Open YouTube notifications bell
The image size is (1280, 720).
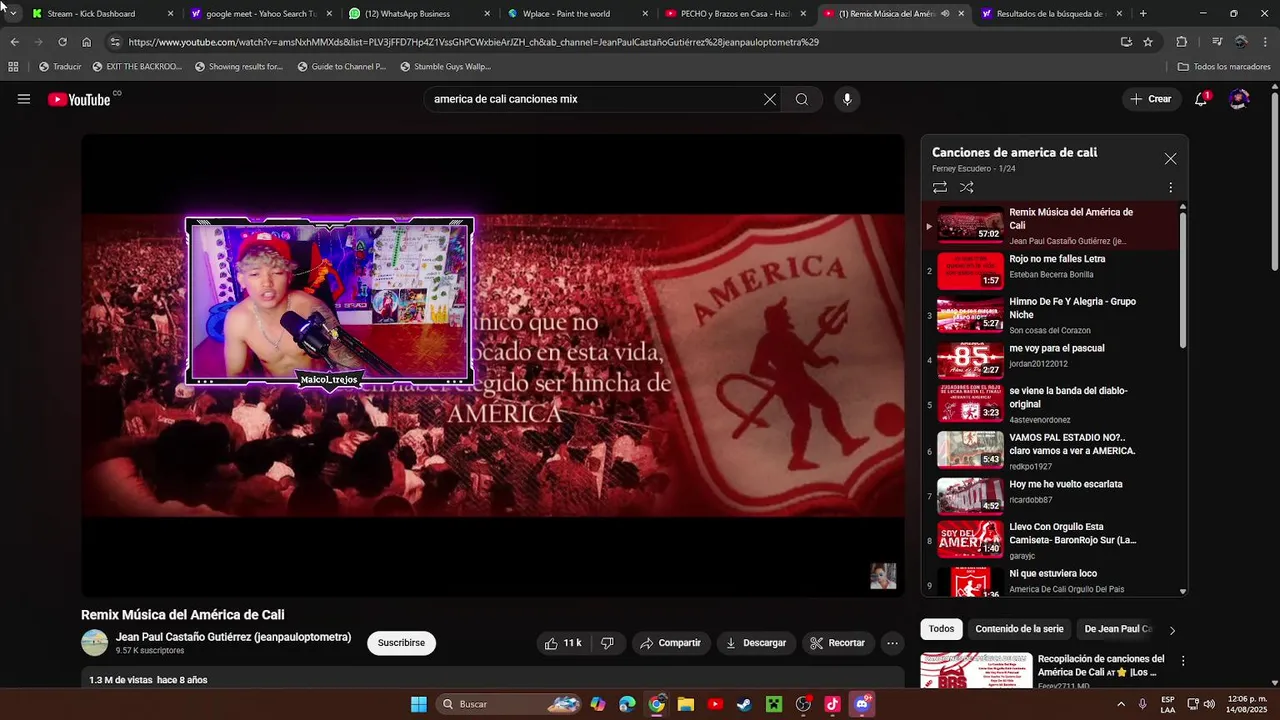(1201, 99)
